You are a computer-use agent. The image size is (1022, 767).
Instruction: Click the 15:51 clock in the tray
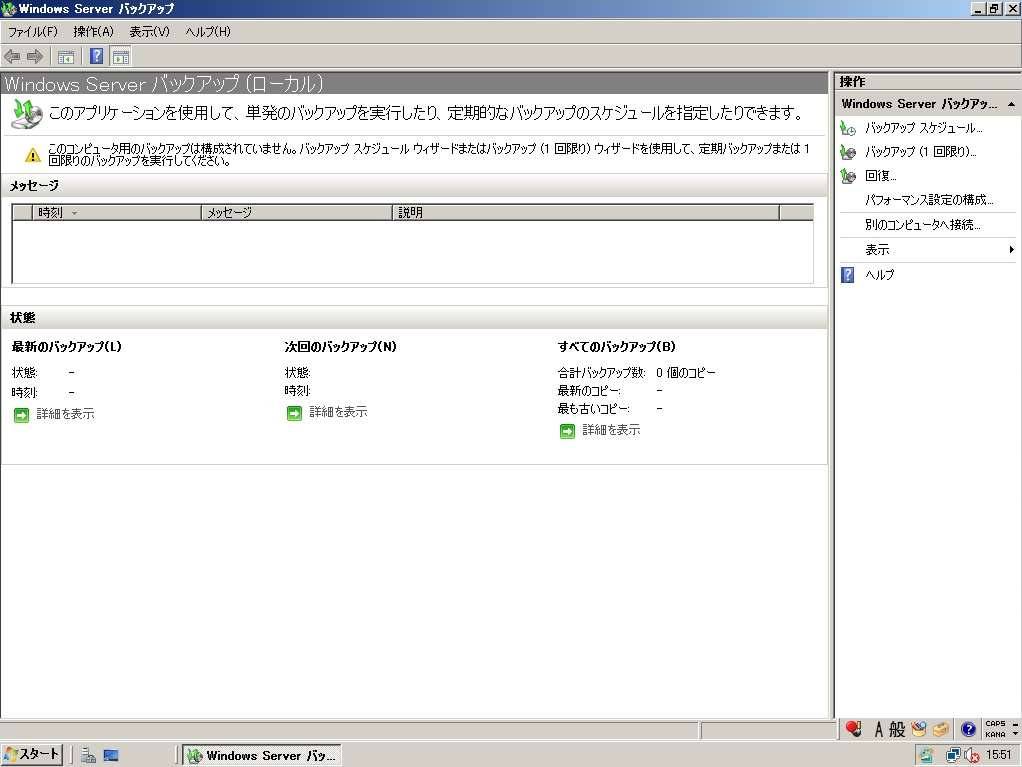(x=999, y=755)
